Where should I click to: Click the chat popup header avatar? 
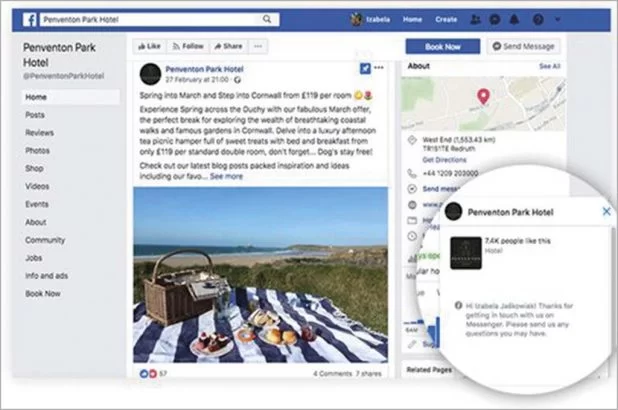click(453, 212)
